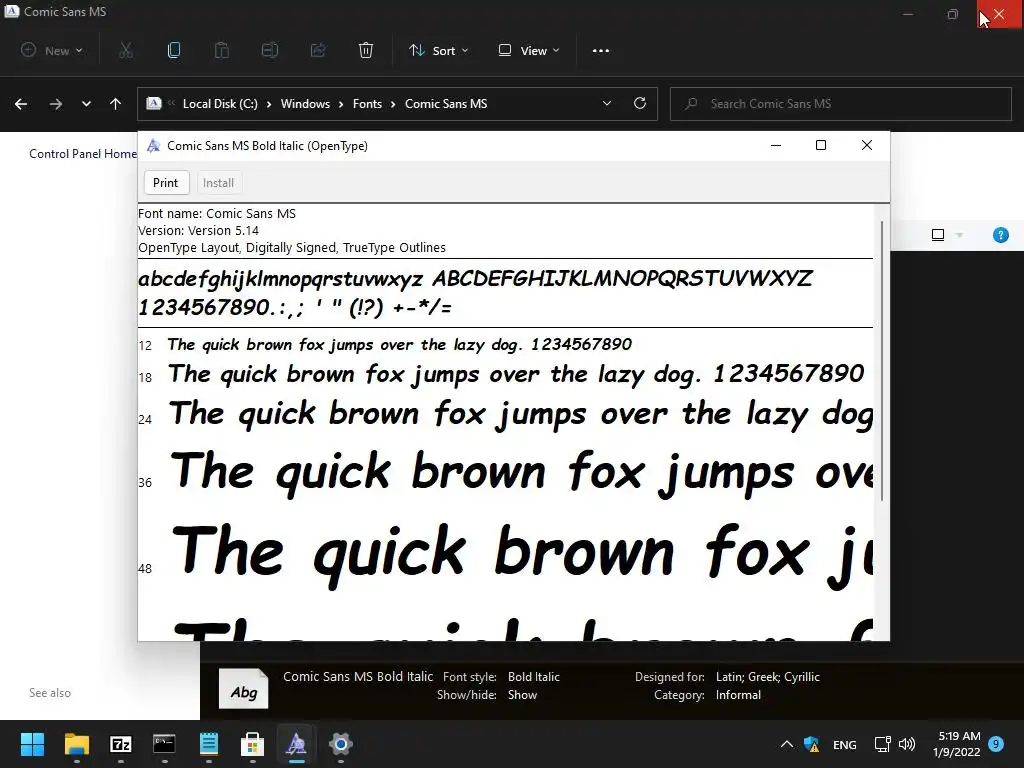This screenshot has height=768, width=1024.
Task: Click the ENG language indicator
Action: click(844, 744)
